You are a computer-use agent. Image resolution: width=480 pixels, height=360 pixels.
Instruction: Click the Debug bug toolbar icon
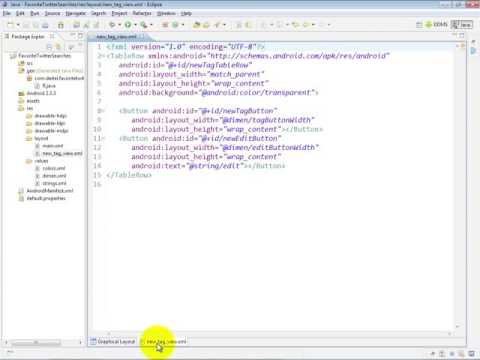[112, 25]
